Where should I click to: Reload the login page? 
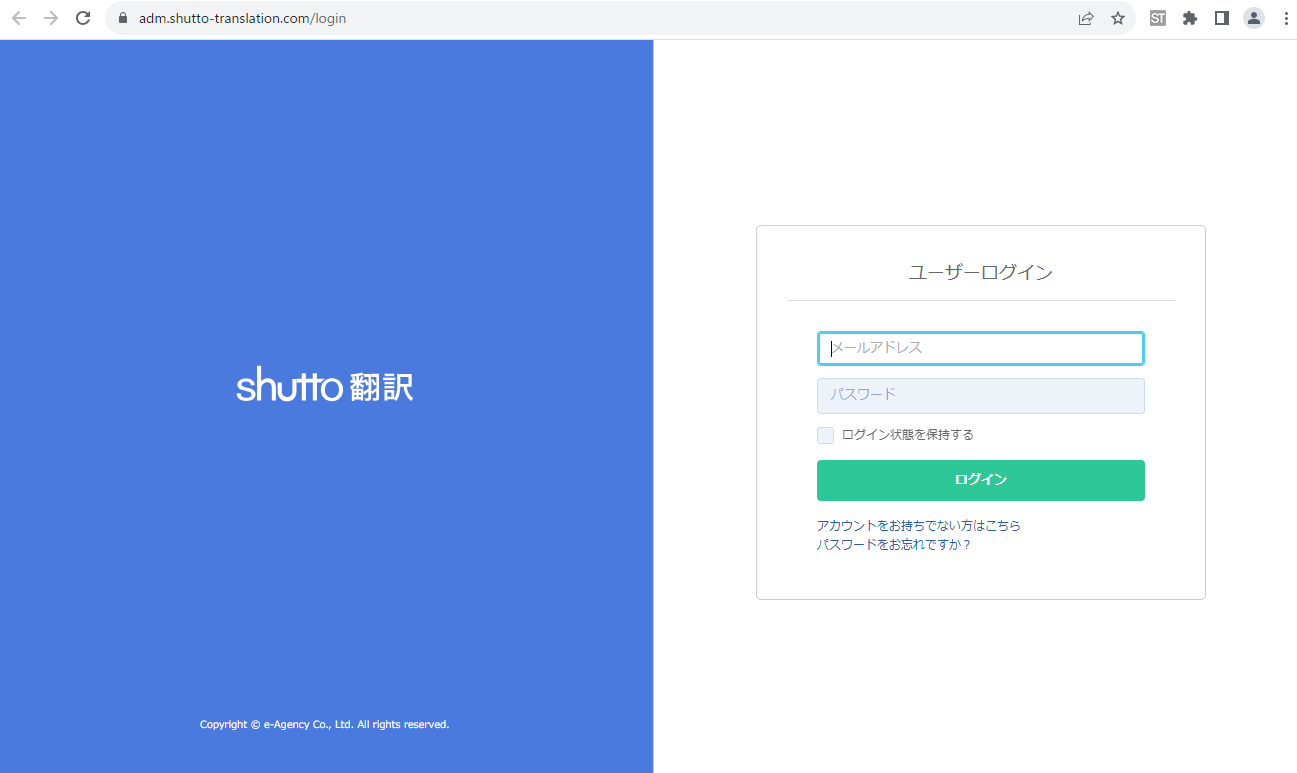[84, 18]
